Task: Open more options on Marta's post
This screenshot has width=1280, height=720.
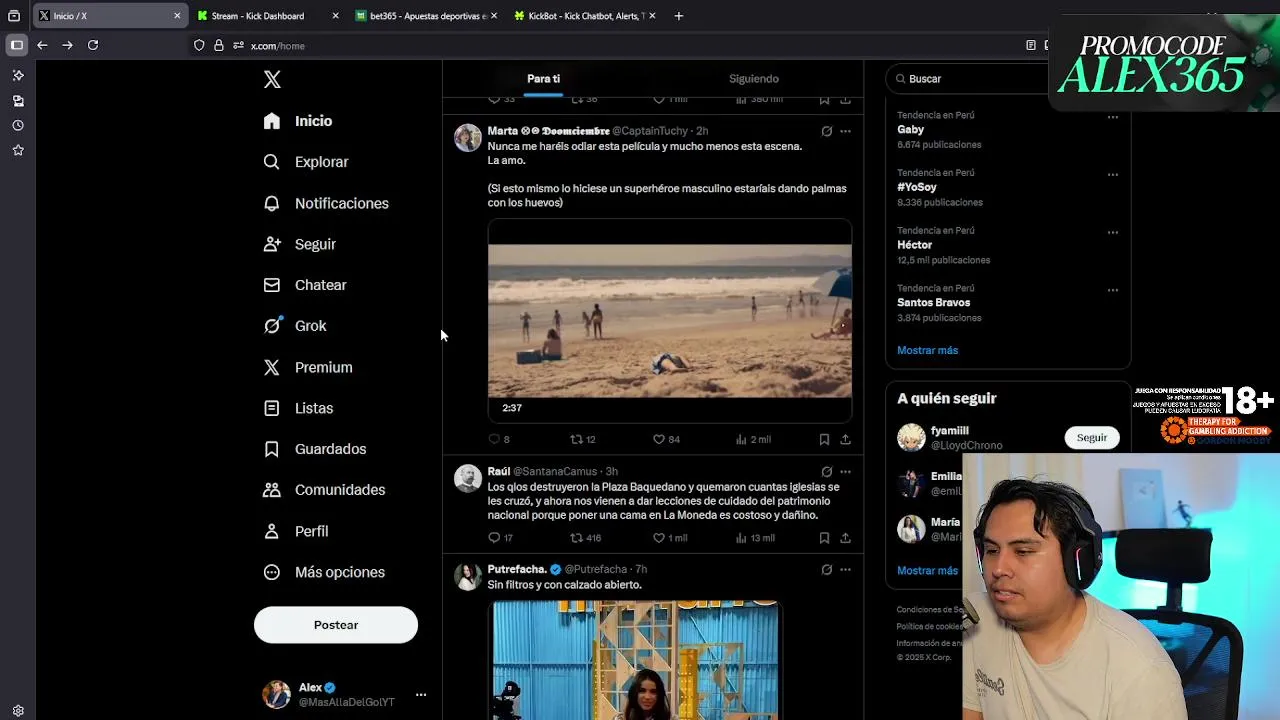Action: tap(845, 131)
